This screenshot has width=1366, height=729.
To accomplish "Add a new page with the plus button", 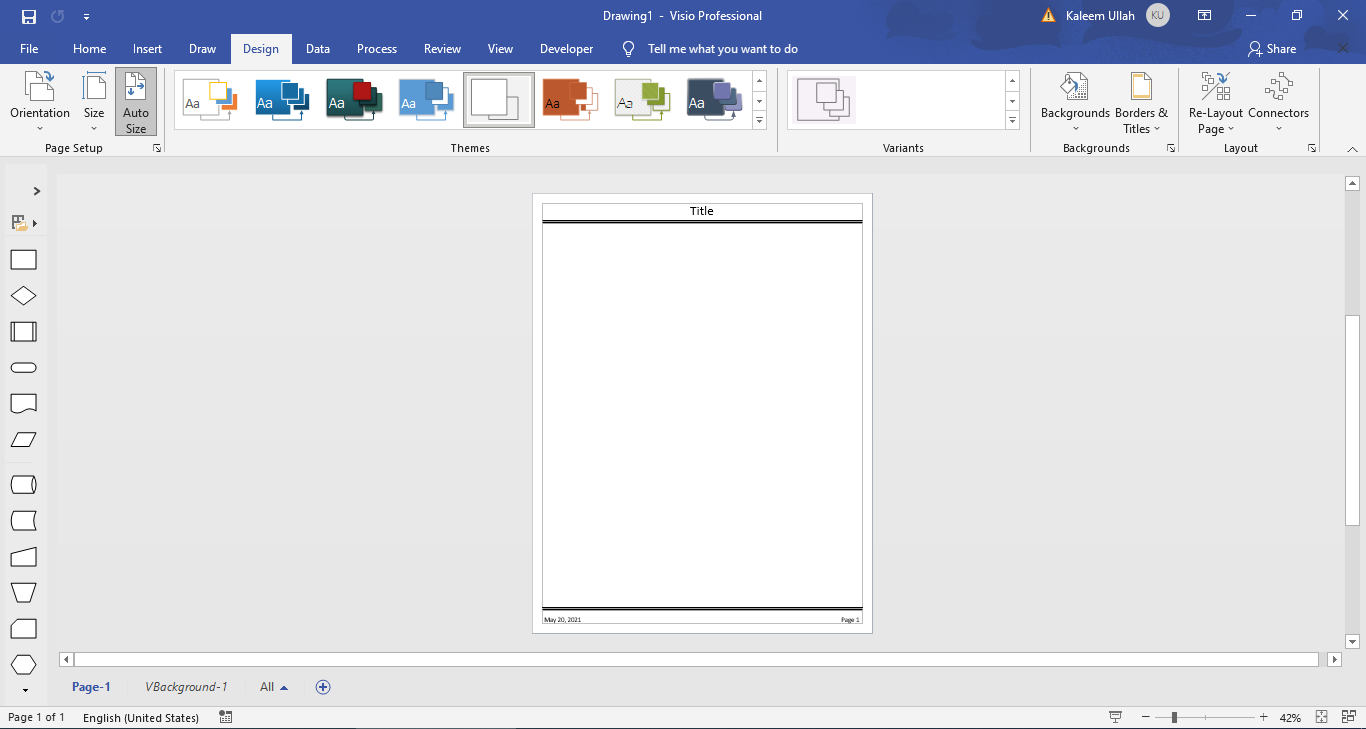I will (322, 687).
